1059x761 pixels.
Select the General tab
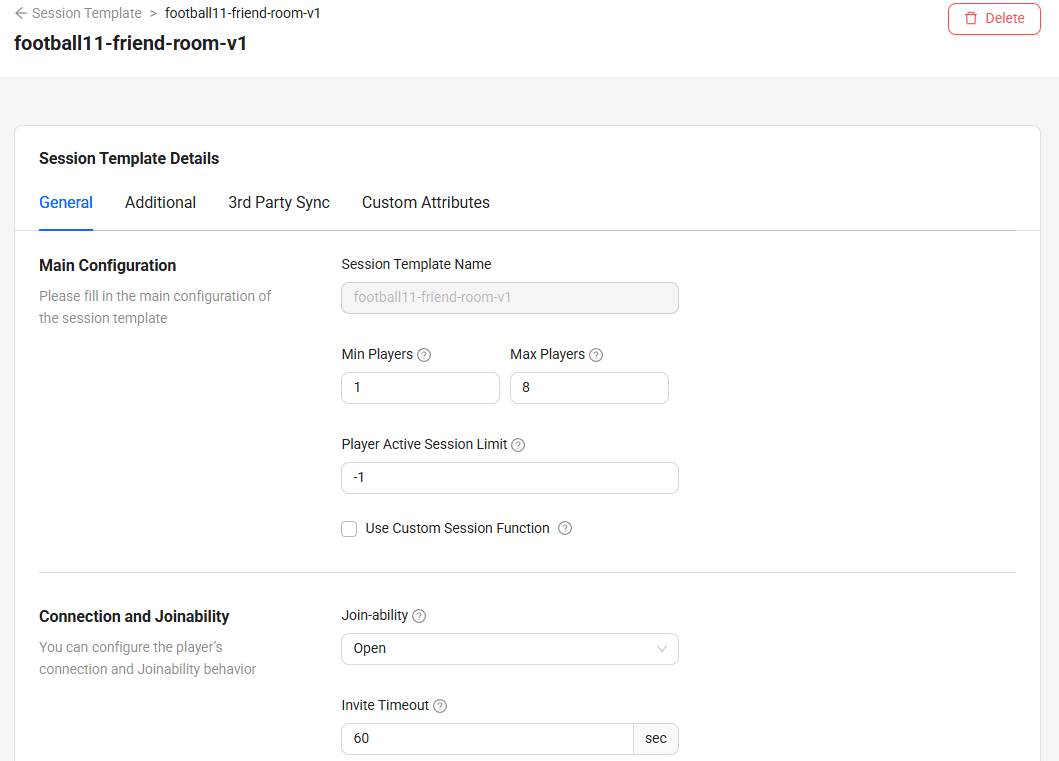pyautogui.click(x=66, y=203)
